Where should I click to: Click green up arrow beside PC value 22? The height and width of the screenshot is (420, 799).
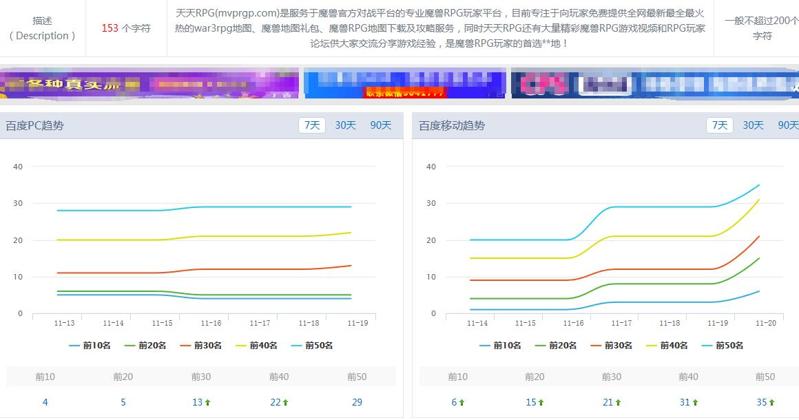pos(285,403)
